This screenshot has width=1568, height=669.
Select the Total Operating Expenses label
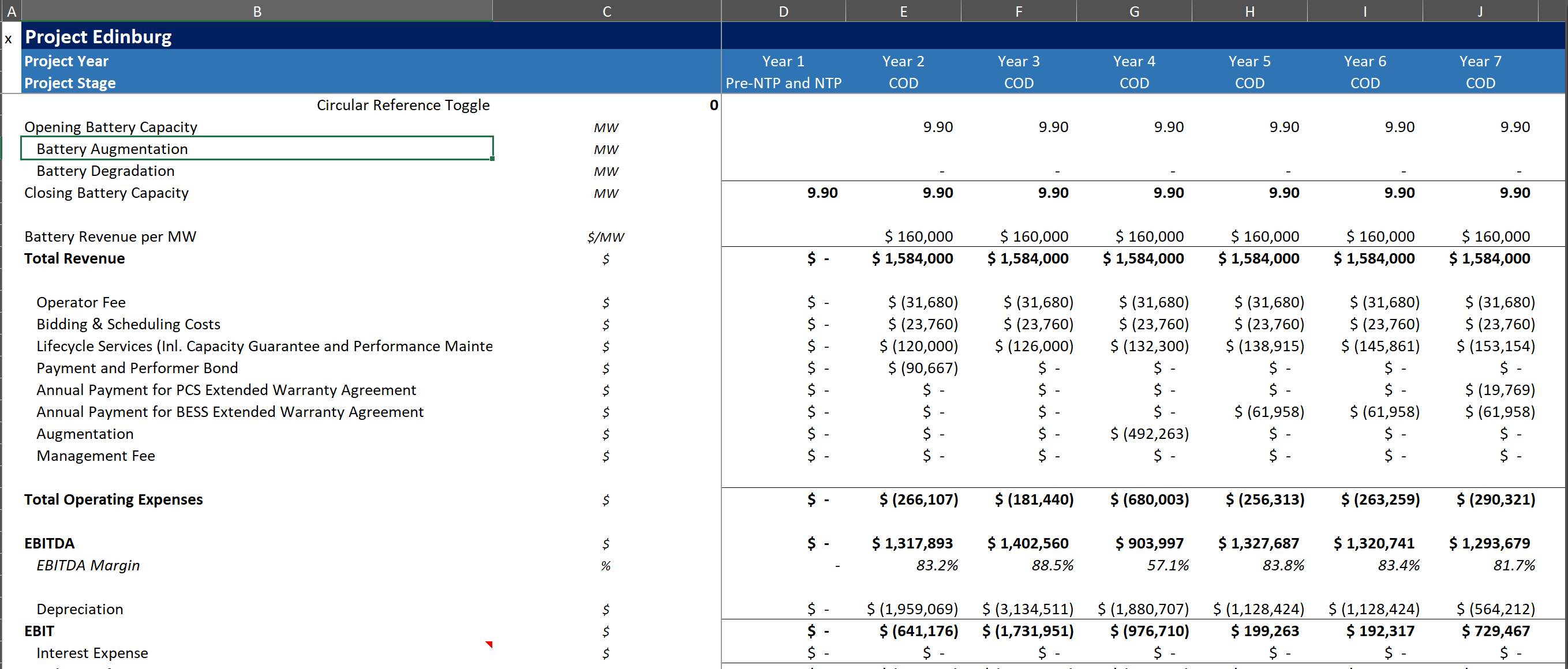(113, 500)
